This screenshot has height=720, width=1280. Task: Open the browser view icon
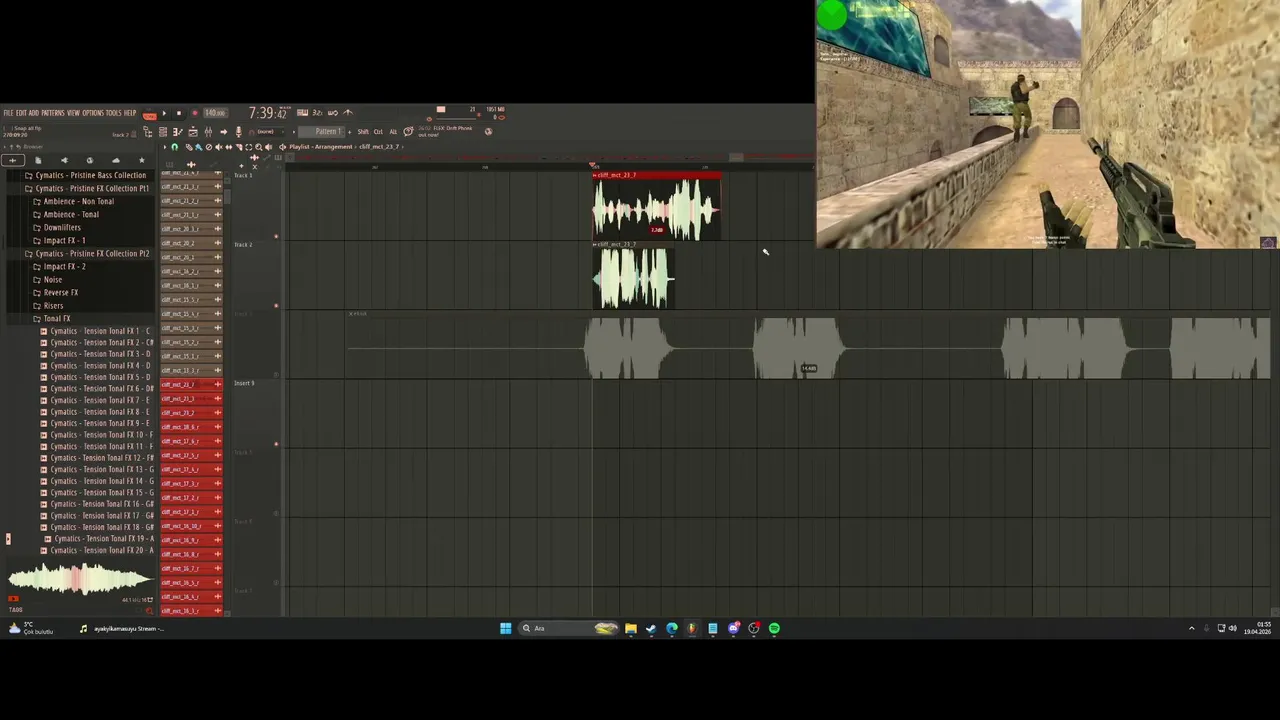pyautogui.click(x=148, y=131)
